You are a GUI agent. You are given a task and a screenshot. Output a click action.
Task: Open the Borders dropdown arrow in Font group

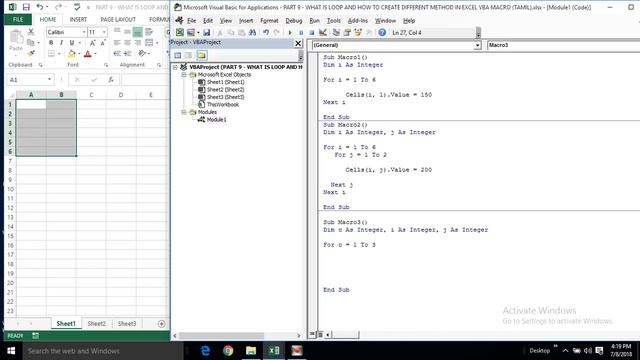pos(59,53)
